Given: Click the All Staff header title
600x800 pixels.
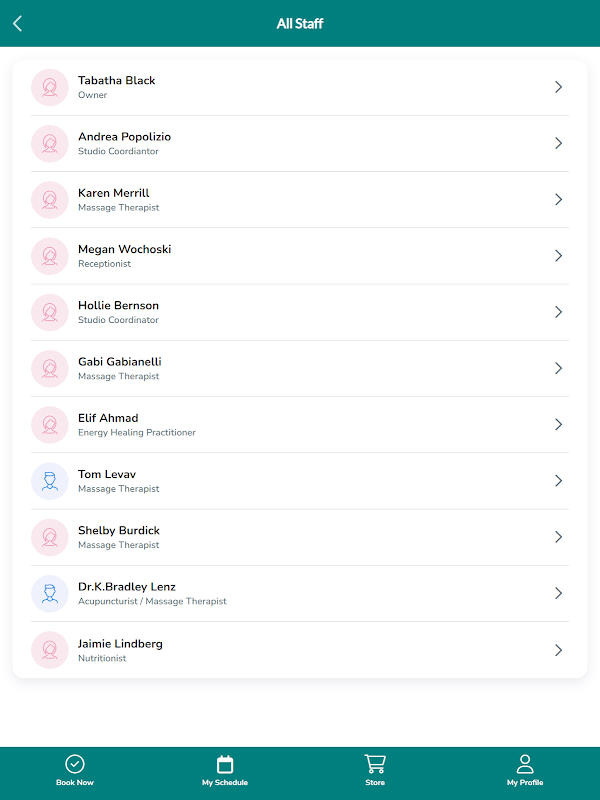Looking at the screenshot, I should (x=300, y=23).
